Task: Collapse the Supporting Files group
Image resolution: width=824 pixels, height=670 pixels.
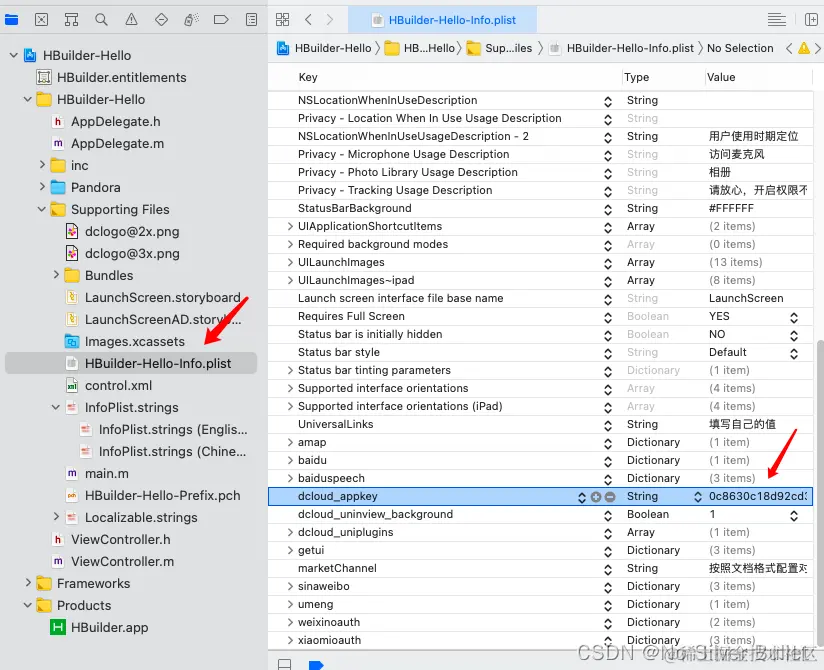Action: (x=42, y=209)
